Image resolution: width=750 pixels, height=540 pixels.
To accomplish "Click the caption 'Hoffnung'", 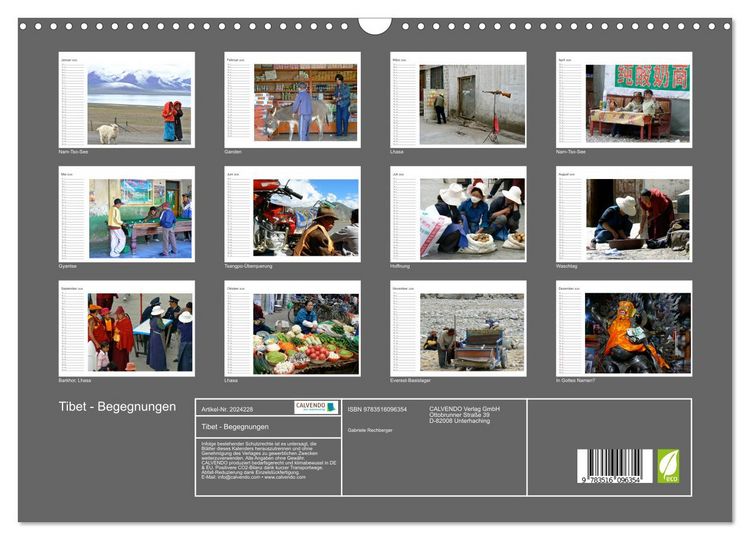I will tap(400, 266).
